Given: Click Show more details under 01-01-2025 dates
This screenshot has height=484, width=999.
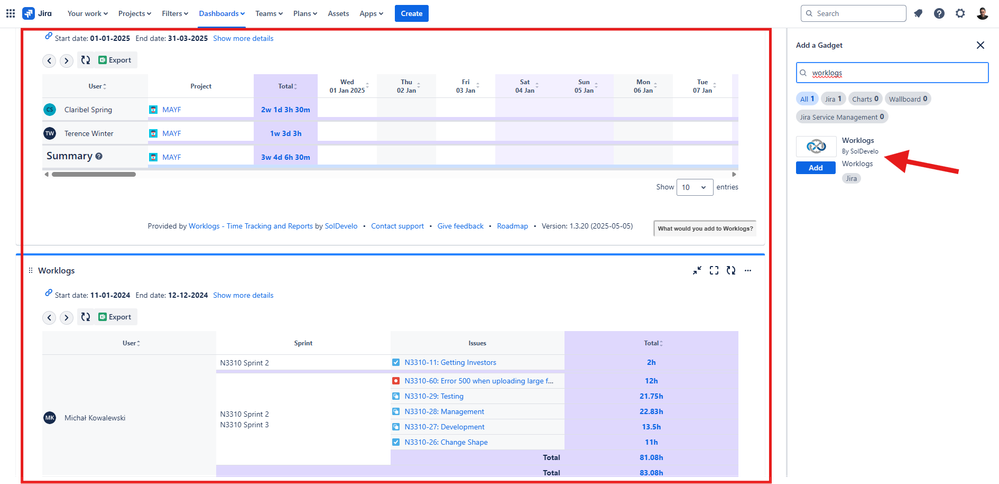Looking at the screenshot, I should tap(243, 38).
